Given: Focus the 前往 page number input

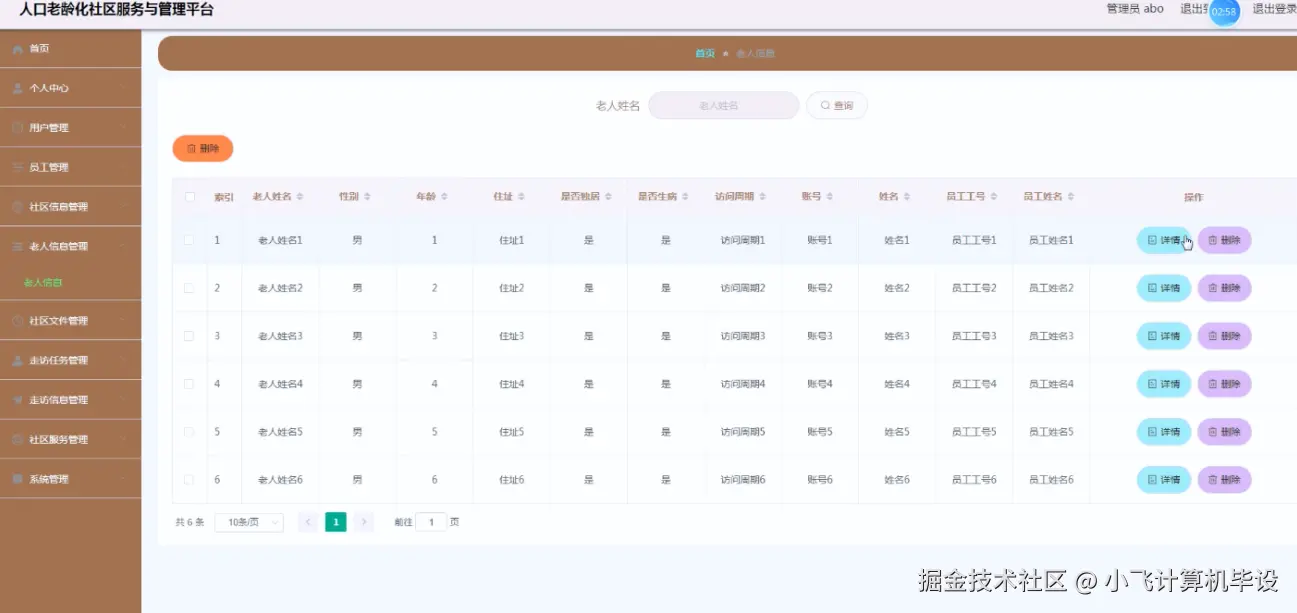Looking at the screenshot, I should click(431, 522).
